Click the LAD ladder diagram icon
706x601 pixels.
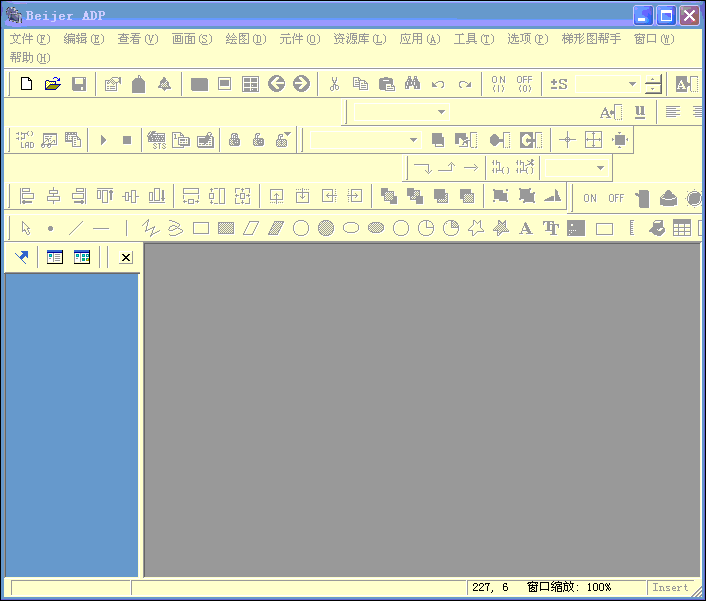(26, 140)
